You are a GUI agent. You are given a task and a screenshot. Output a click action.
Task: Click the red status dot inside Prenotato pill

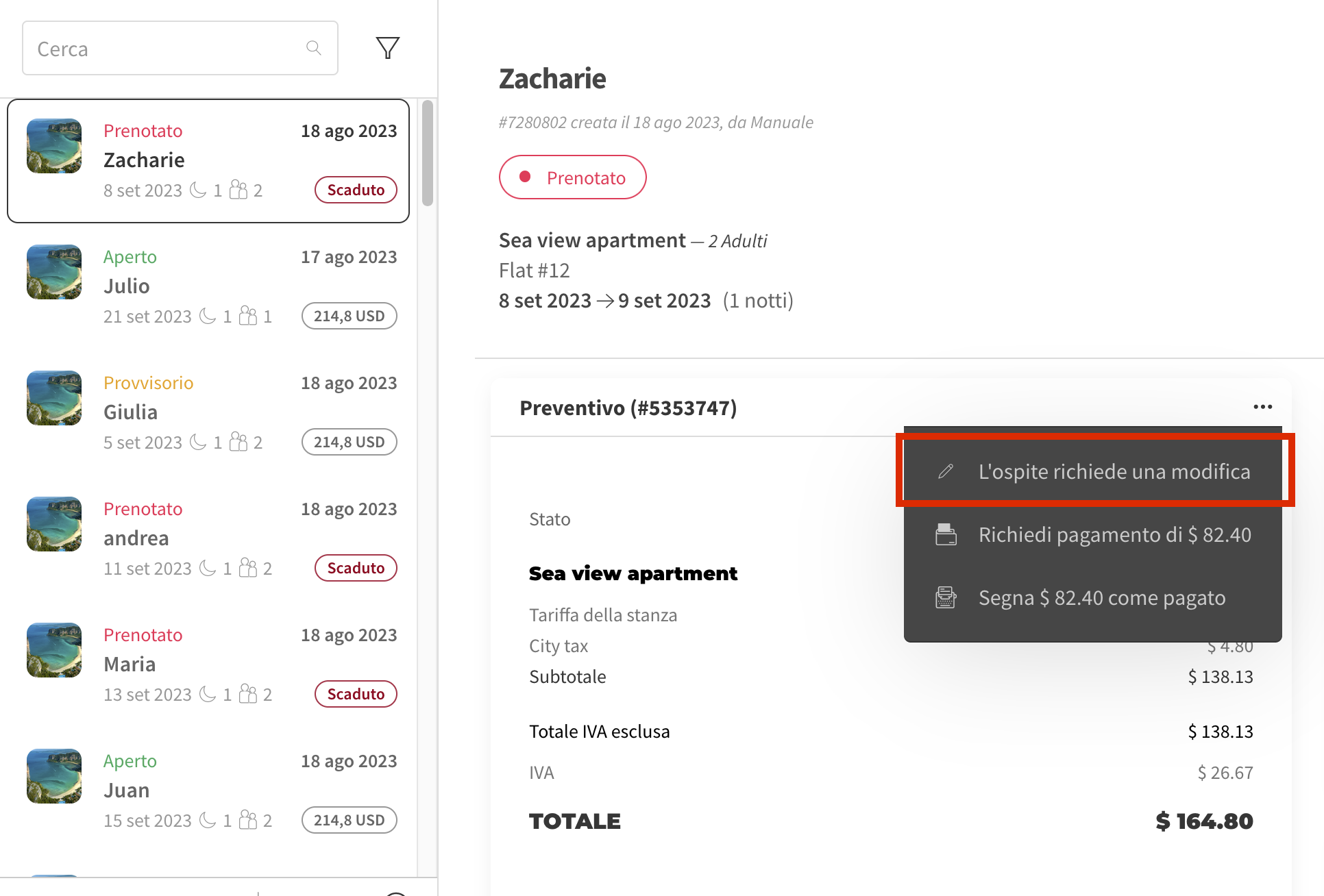point(525,177)
